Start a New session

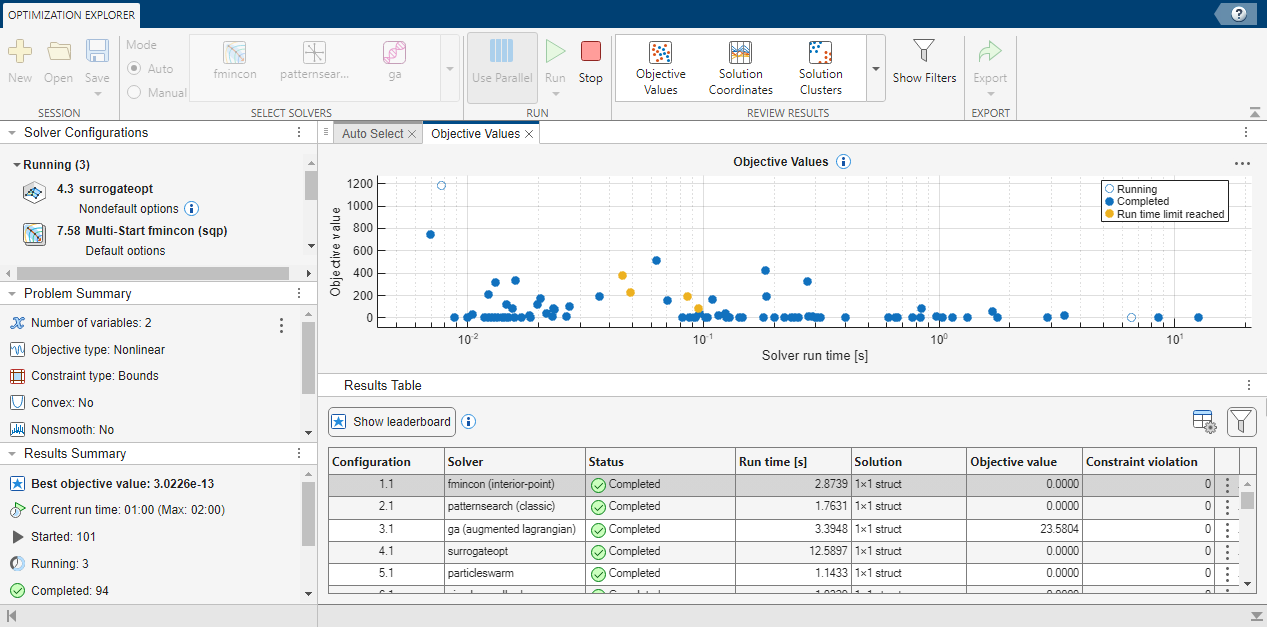[x=20, y=55]
